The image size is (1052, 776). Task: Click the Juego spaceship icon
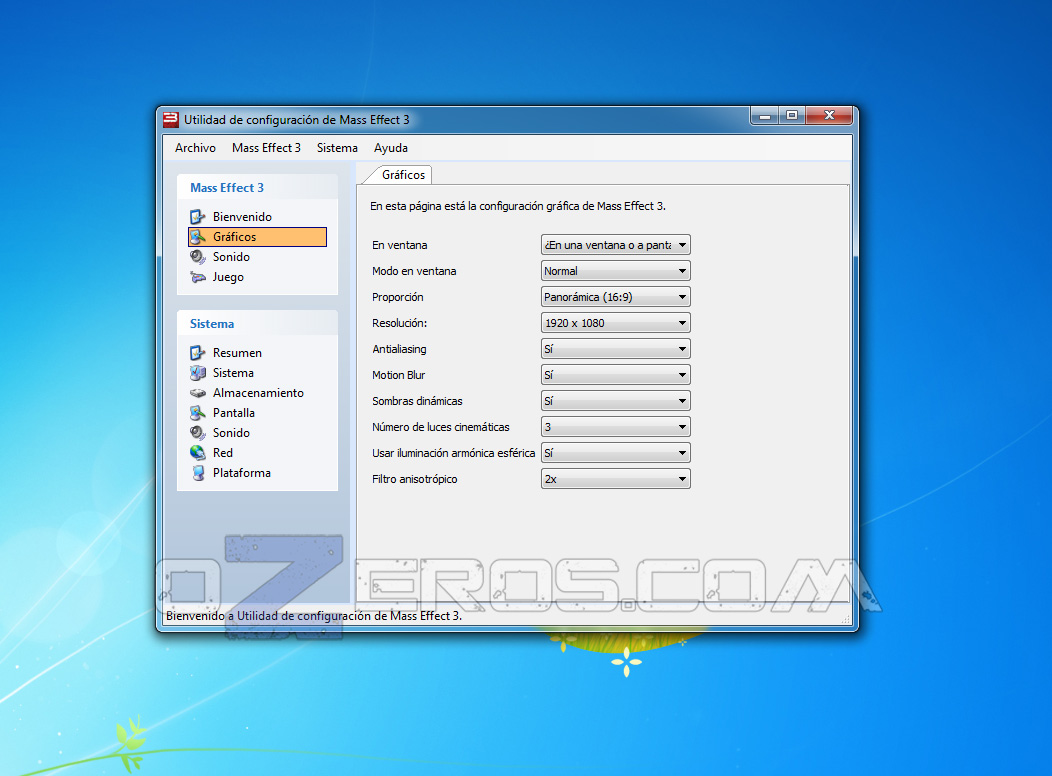(197, 277)
